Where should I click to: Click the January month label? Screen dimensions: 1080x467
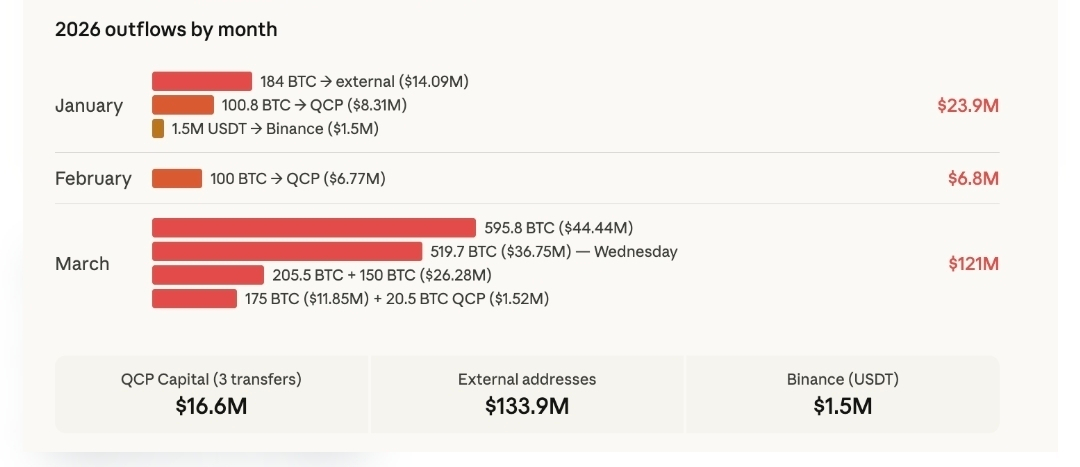(89, 106)
